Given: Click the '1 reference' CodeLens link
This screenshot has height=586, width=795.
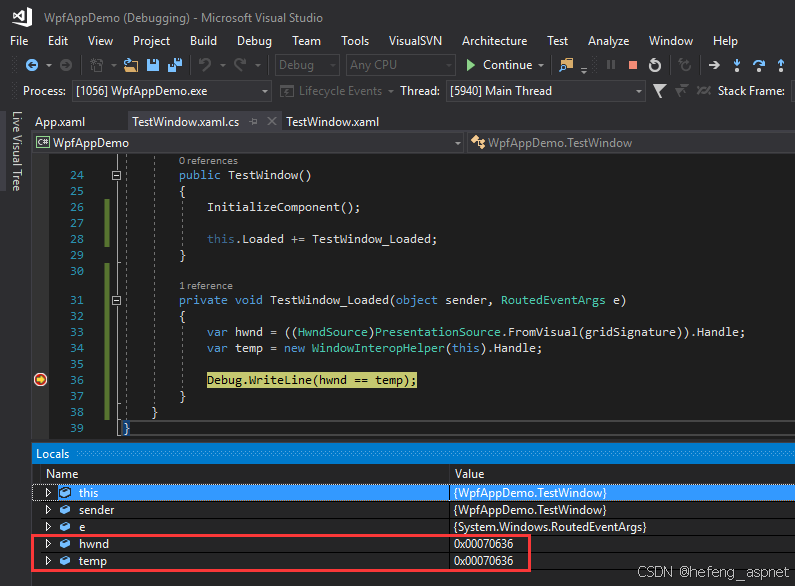Looking at the screenshot, I should tap(205, 286).
